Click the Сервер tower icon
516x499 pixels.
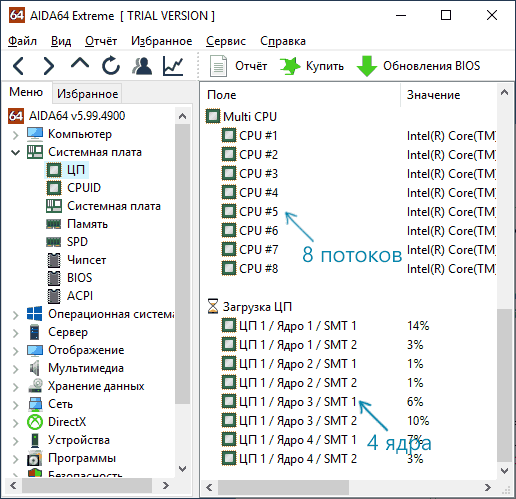pyautogui.click(x=35, y=332)
